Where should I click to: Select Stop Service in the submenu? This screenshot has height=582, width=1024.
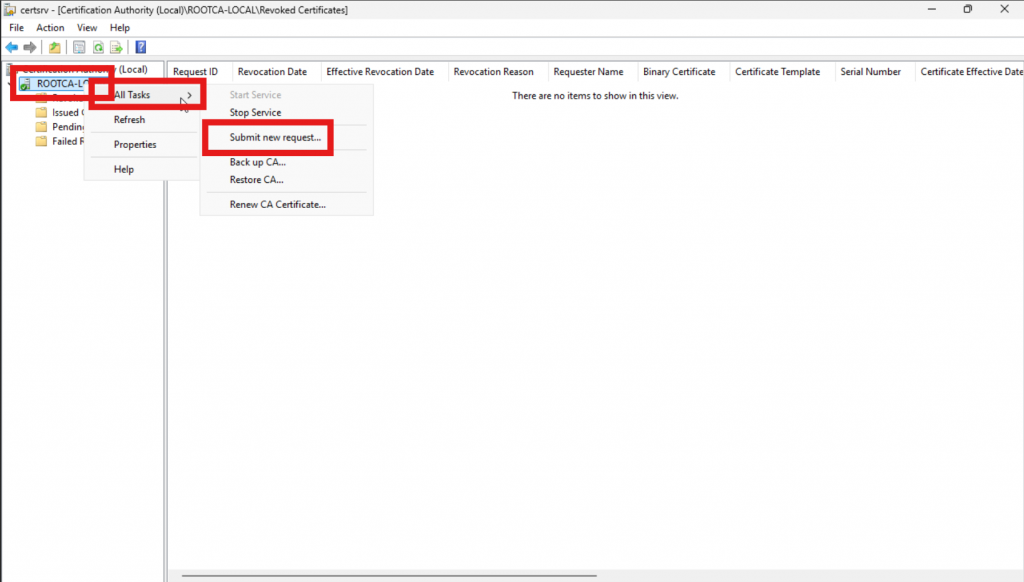(255, 113)
